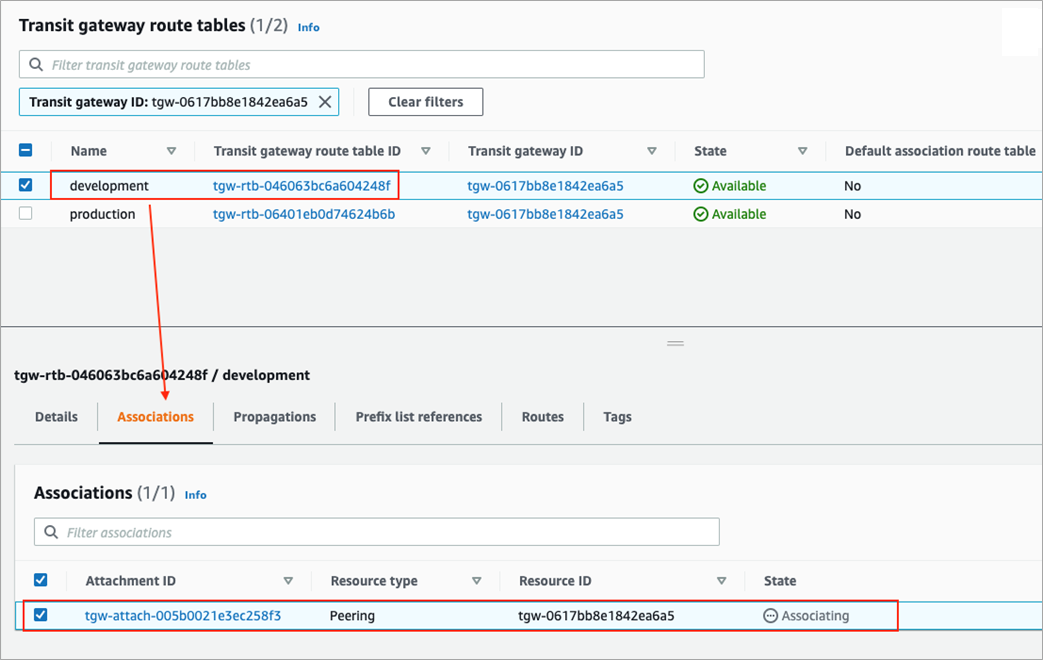The height and width of the screenshot is (660, 1043).
Task: Open the Routes tab
Action: click(542, 417)
